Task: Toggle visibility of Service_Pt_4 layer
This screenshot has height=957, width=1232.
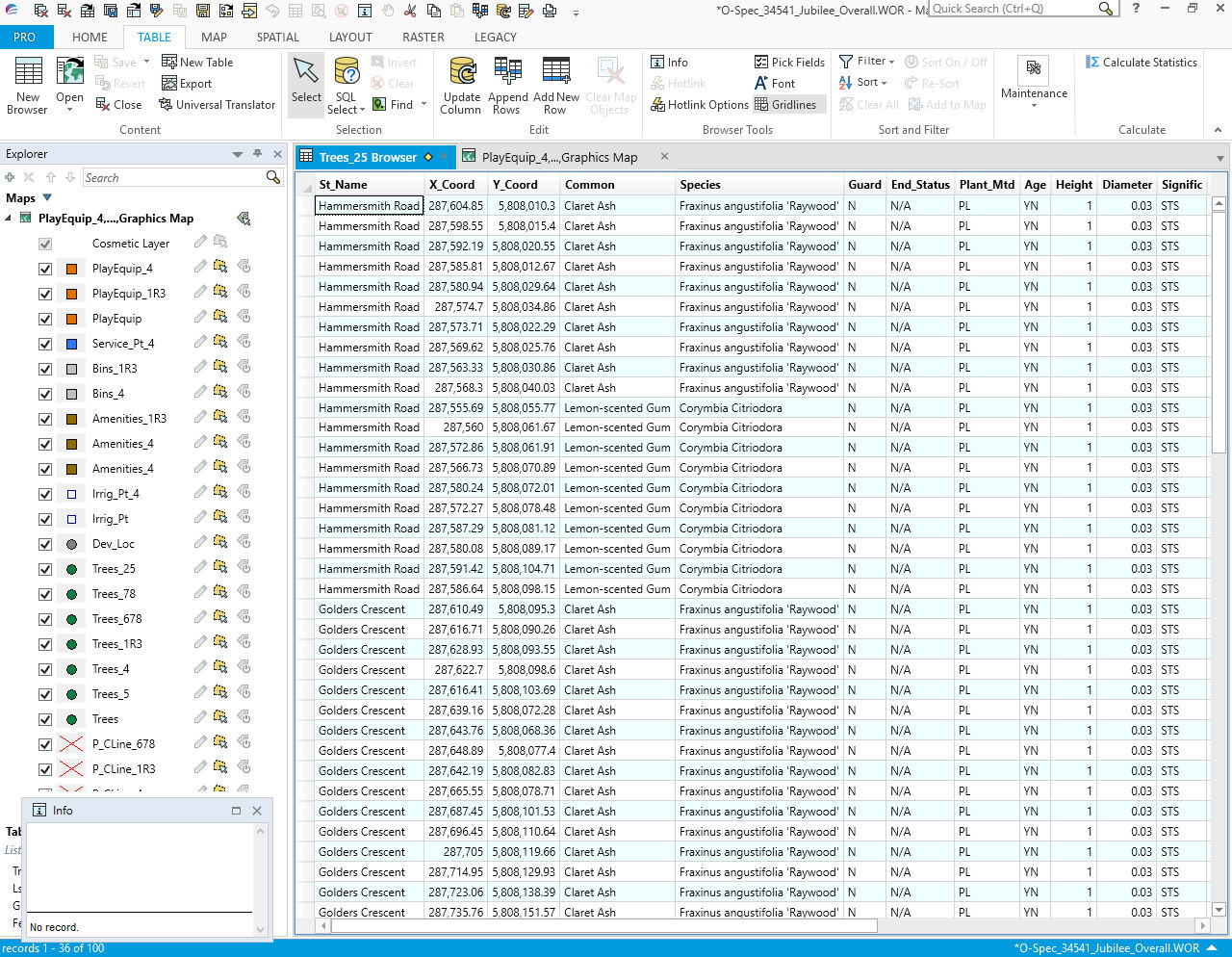Action: (x=45, y=344)
